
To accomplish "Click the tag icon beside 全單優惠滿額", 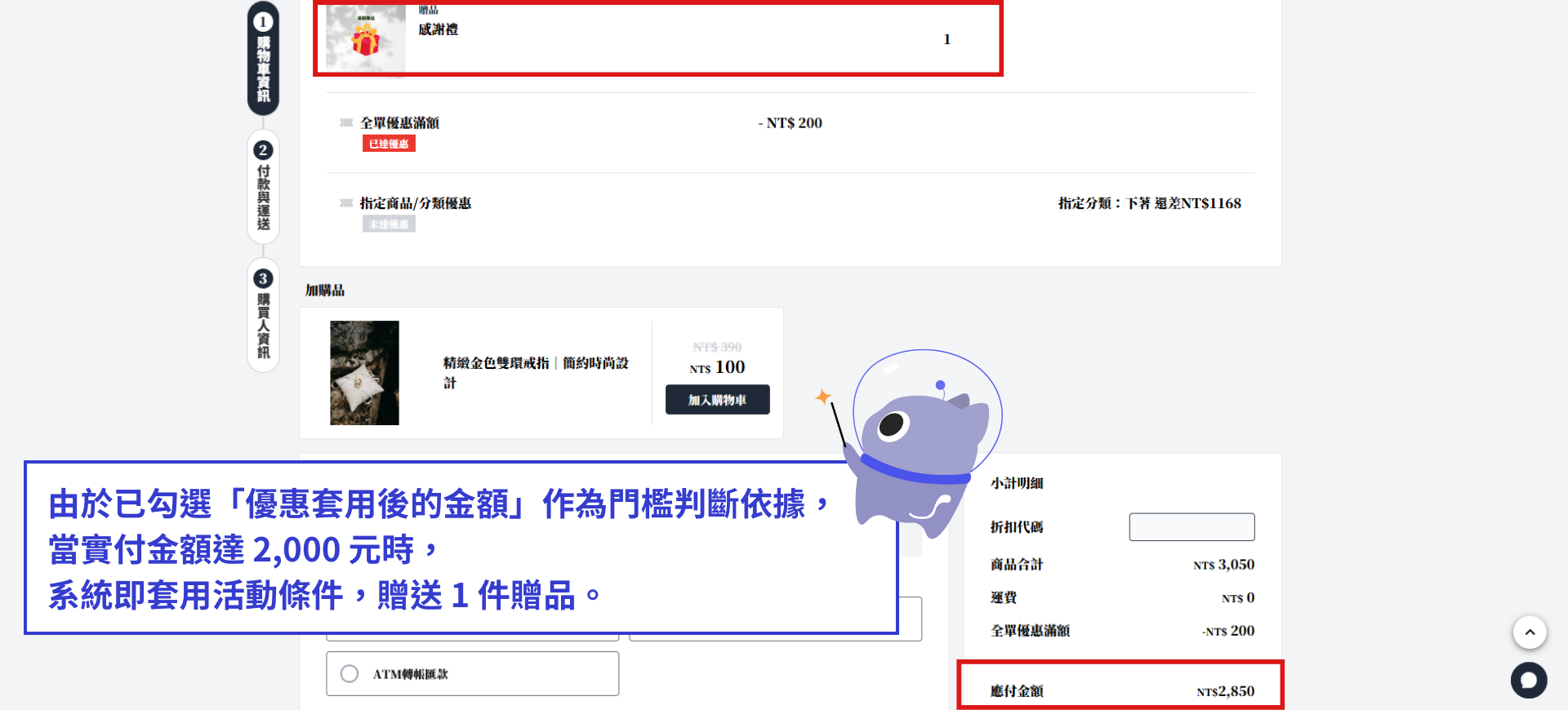I will tap(346, 123).
